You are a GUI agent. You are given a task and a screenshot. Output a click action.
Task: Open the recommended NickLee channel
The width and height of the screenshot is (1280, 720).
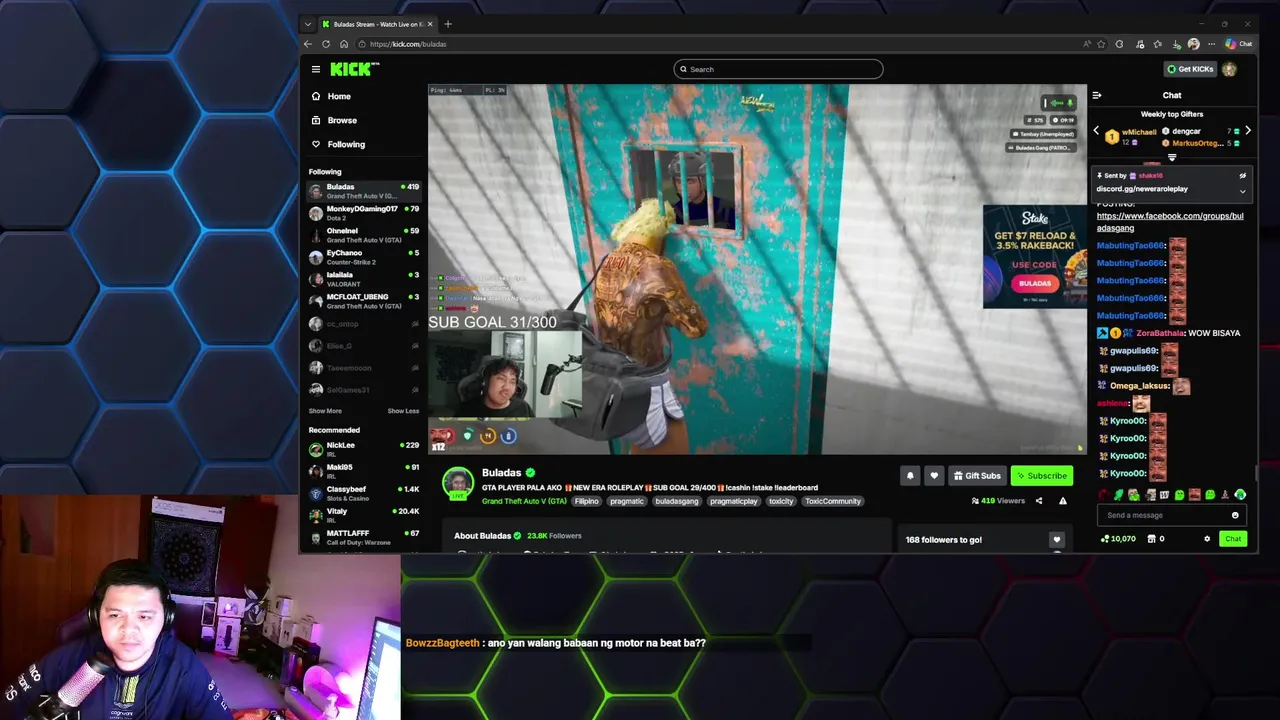pos(364,449)
